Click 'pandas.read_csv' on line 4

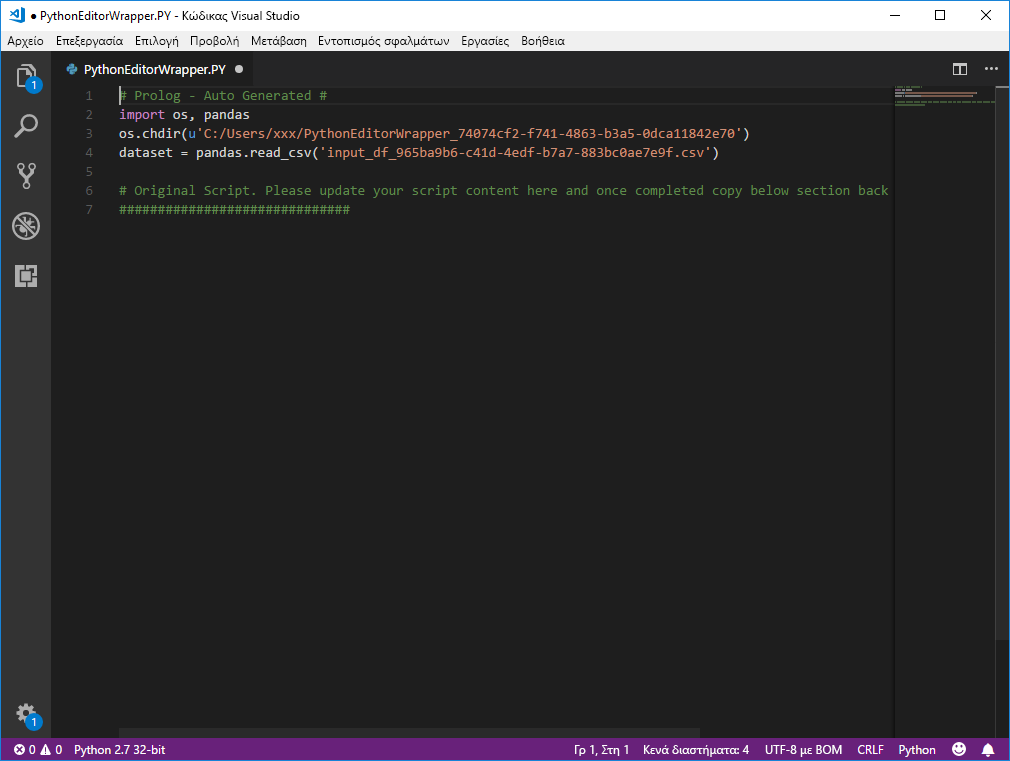tap(254, 153)
